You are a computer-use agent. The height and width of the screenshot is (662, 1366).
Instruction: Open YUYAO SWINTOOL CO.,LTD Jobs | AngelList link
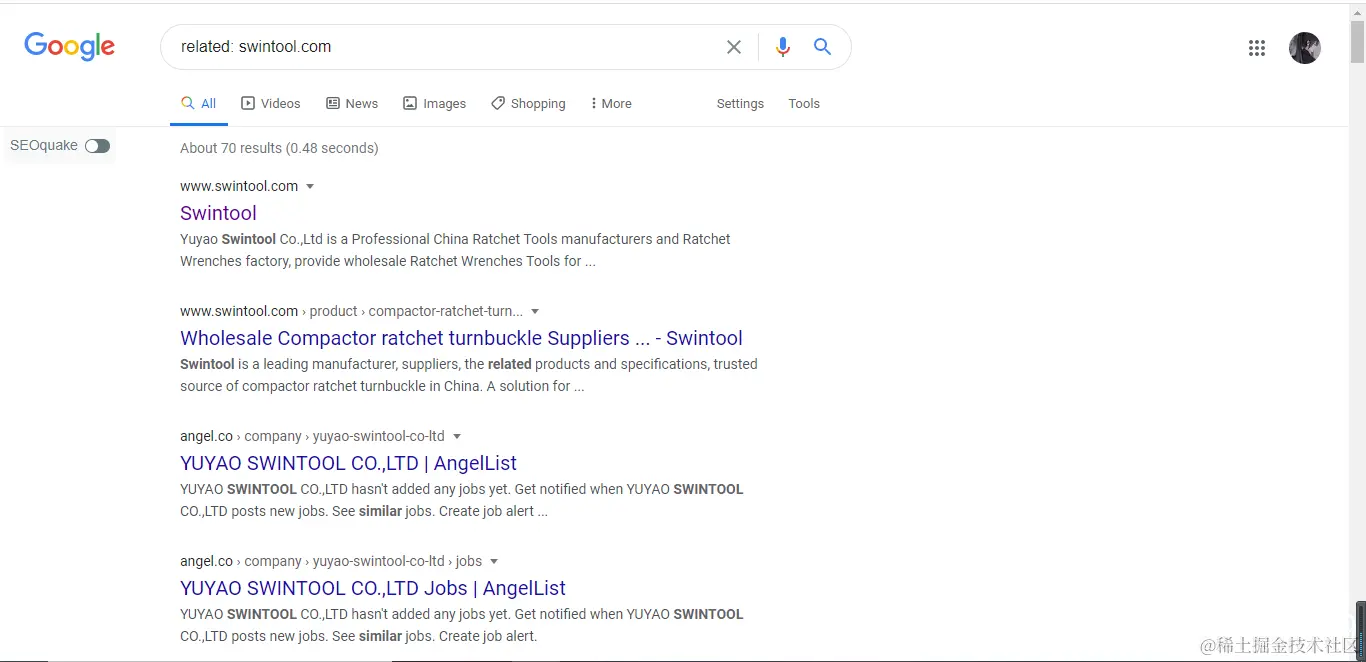[x=373, y=588]
